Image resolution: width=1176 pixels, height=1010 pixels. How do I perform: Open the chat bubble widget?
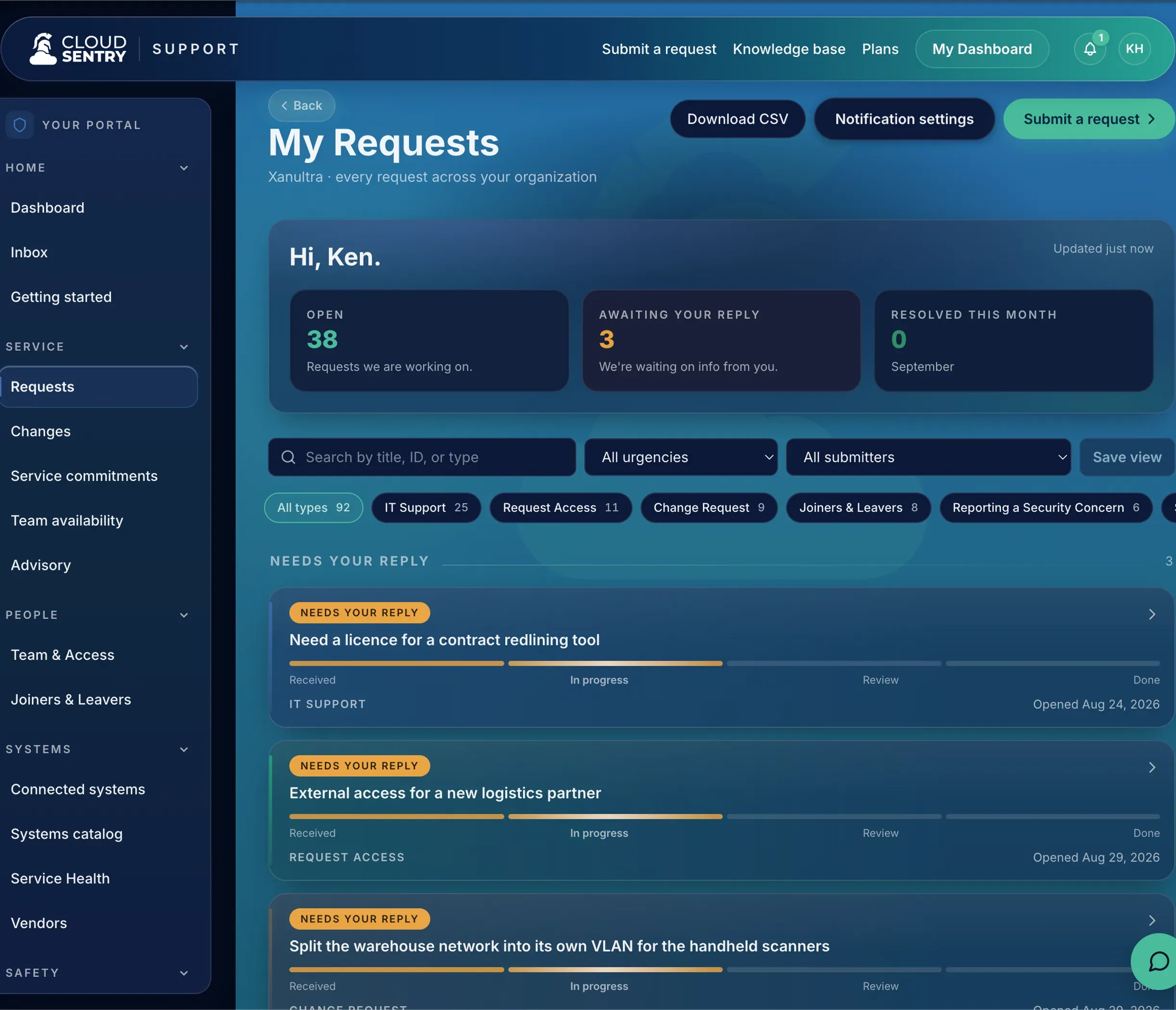(x=1157, y=962)
